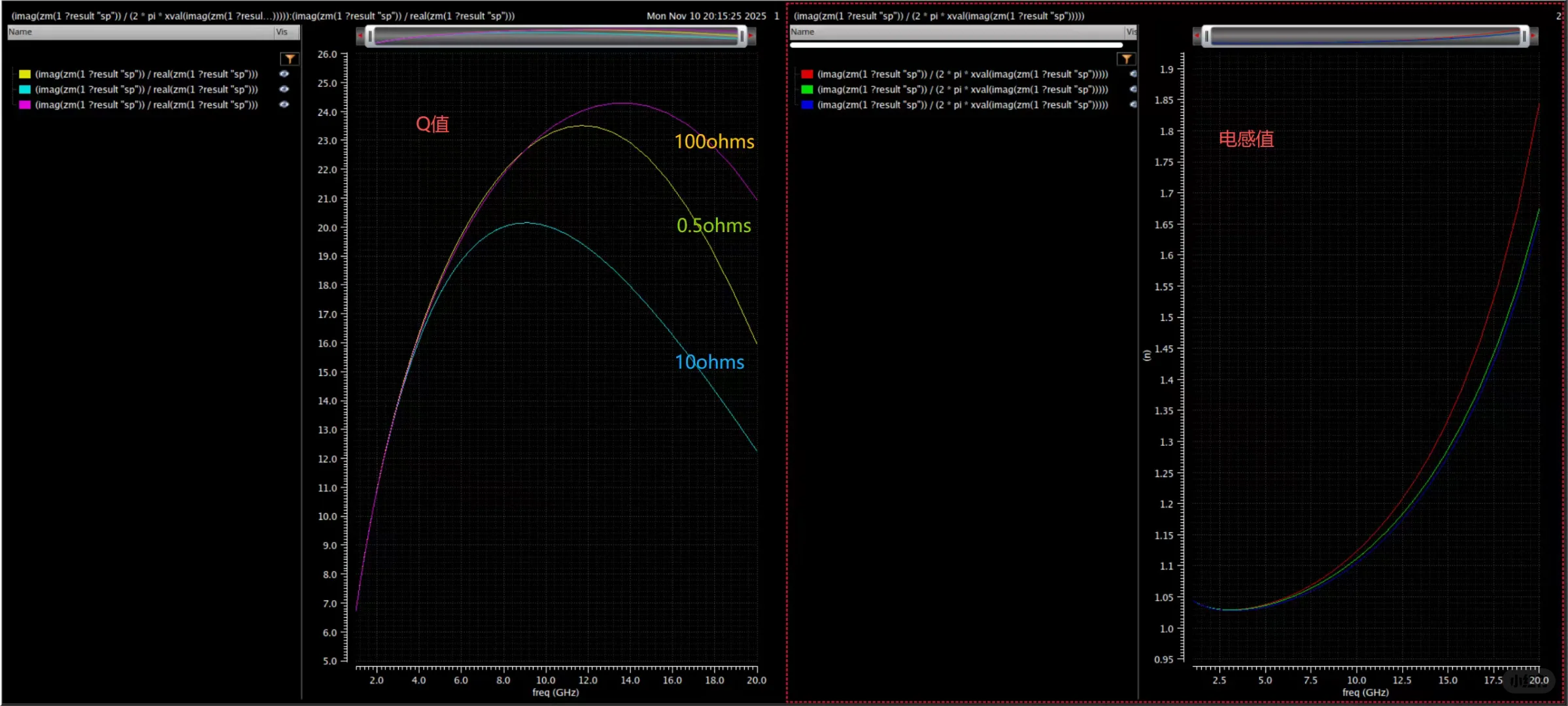The image size is (1568, 706).
Task: Toggle the blue inductance trace eye icon
Action: 1133,105
